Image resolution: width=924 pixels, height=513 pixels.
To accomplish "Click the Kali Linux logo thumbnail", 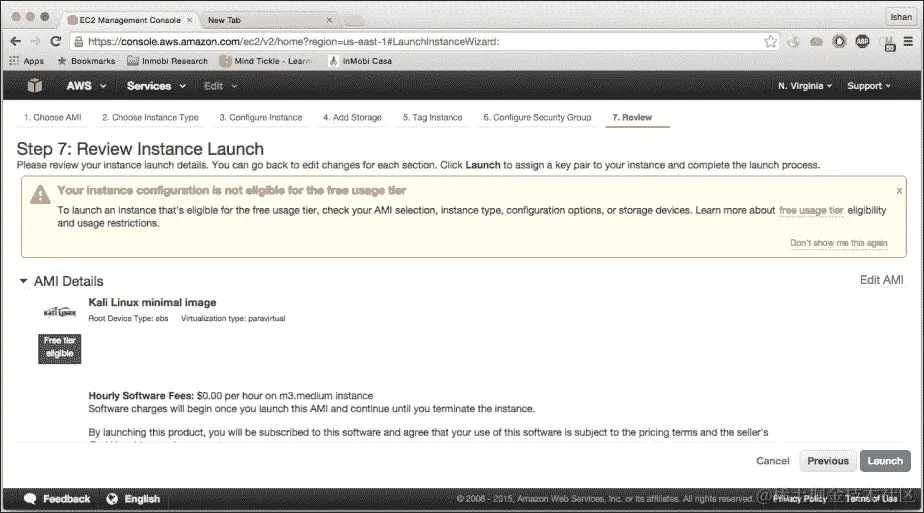I will pyautogui.click(x=60, y=312).
